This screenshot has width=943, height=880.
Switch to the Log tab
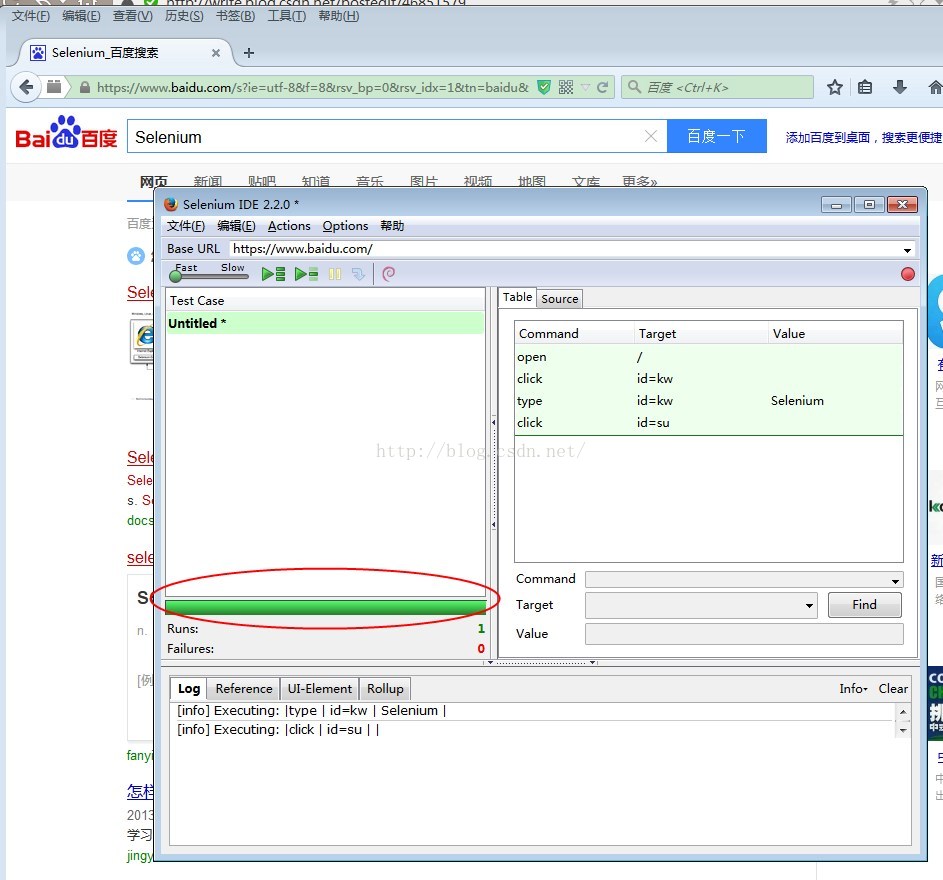pos(189,689)
